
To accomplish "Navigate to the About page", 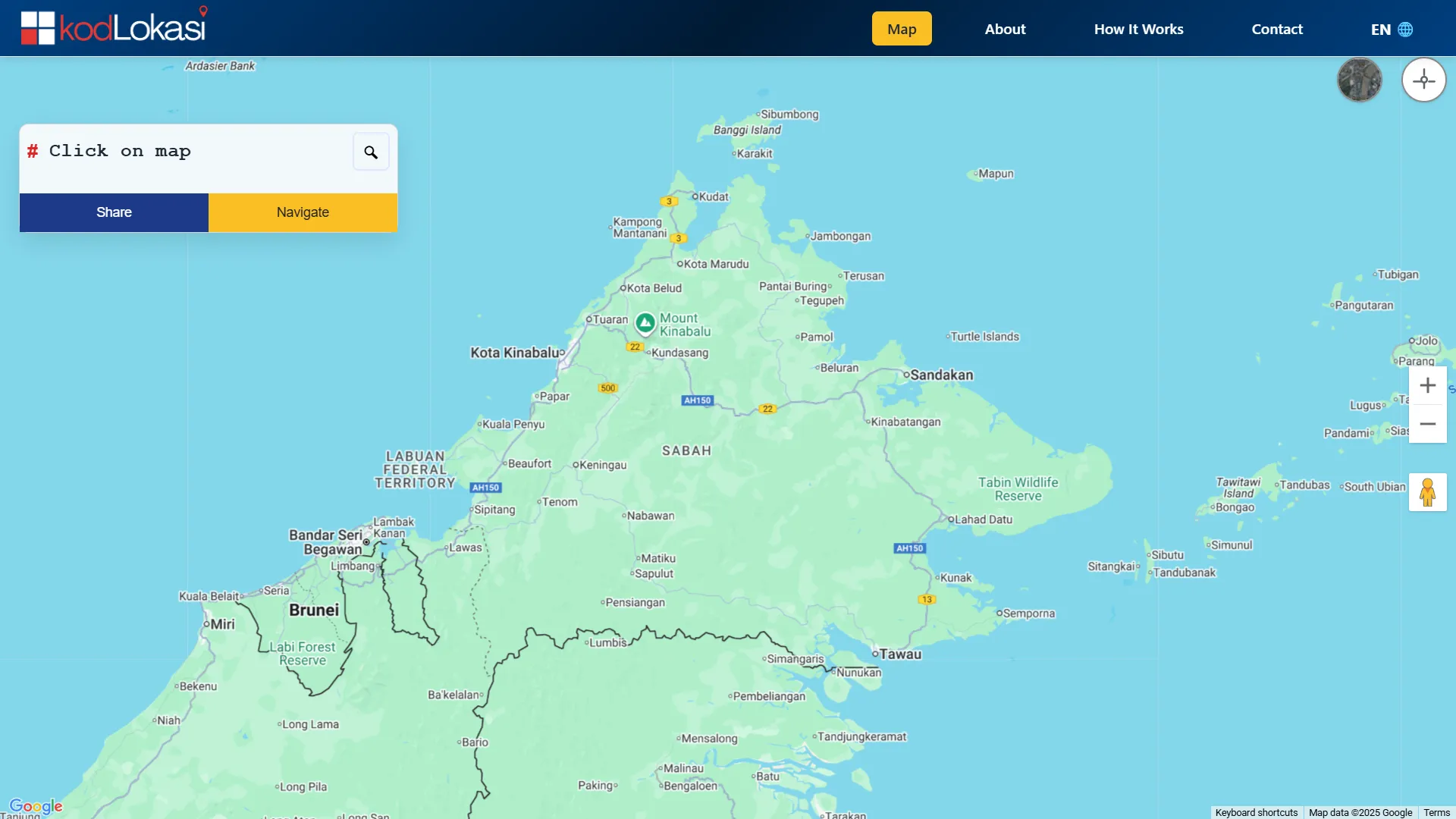I will [1005, 29].
